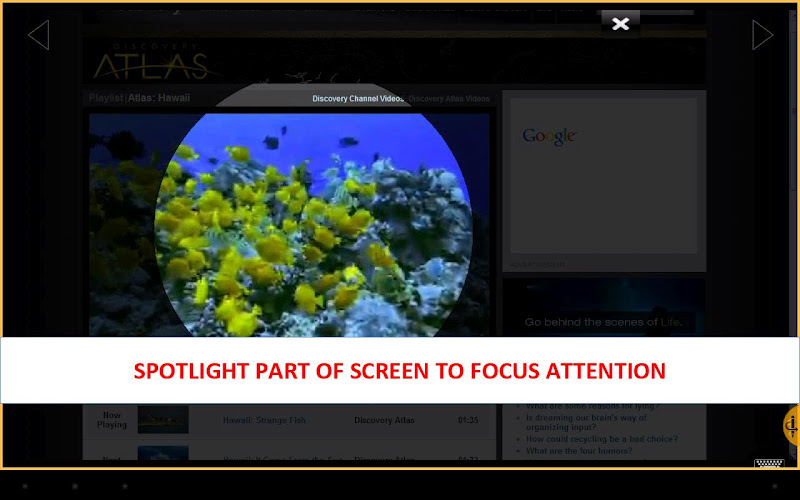Open 'What are the four humors?' link
This screenshot has height=500, width=800.
tap(579, 451)
